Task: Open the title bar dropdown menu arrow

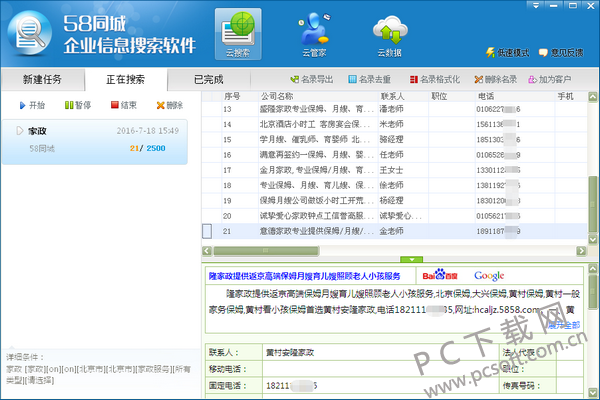Action: point(536,5)
